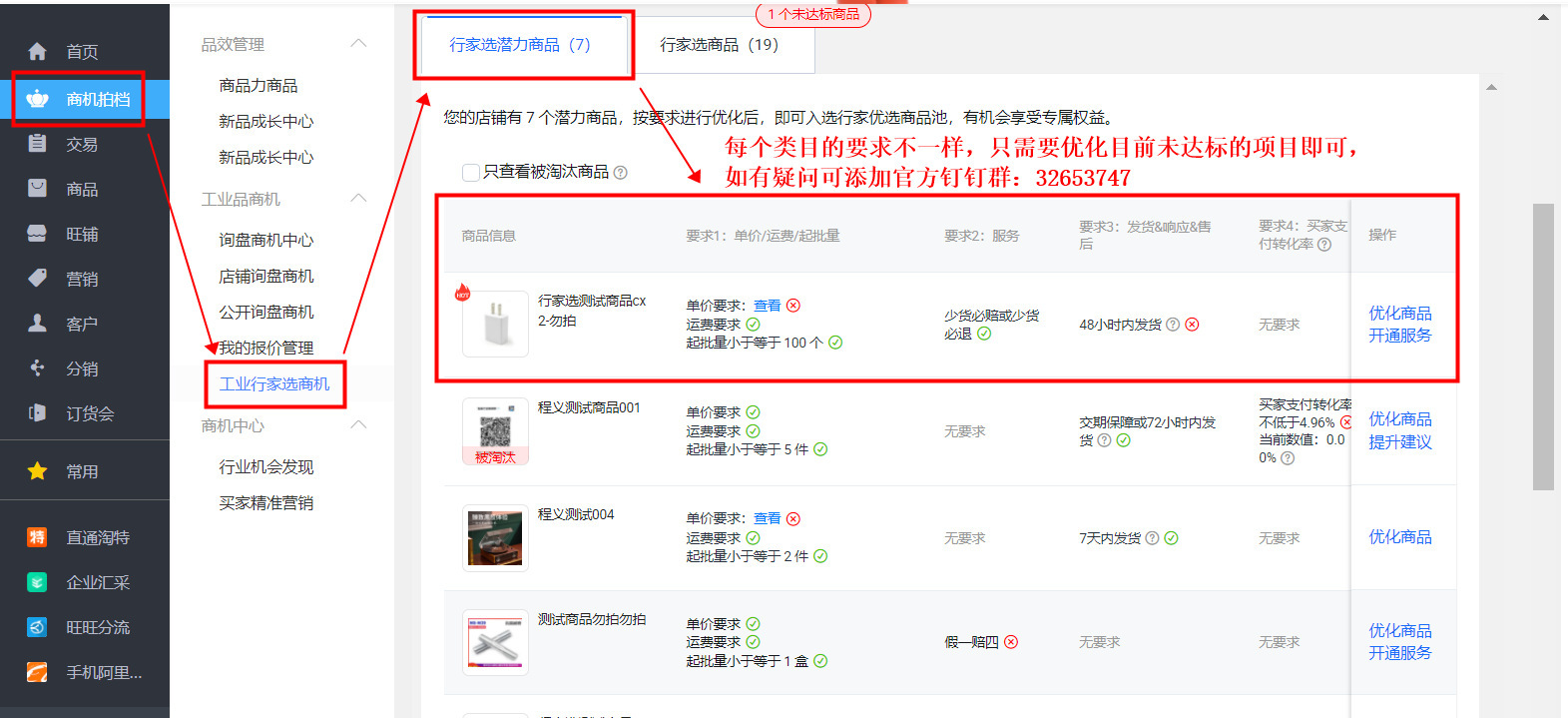
Task: Click 提升建议 link for 程义测试商品001
Action: coord(1399,442)
